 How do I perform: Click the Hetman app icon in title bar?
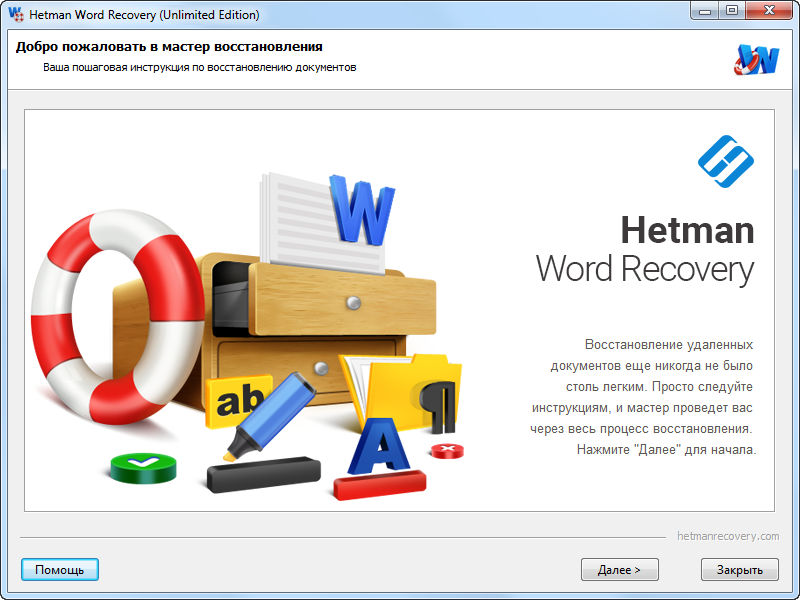point(15,15)
